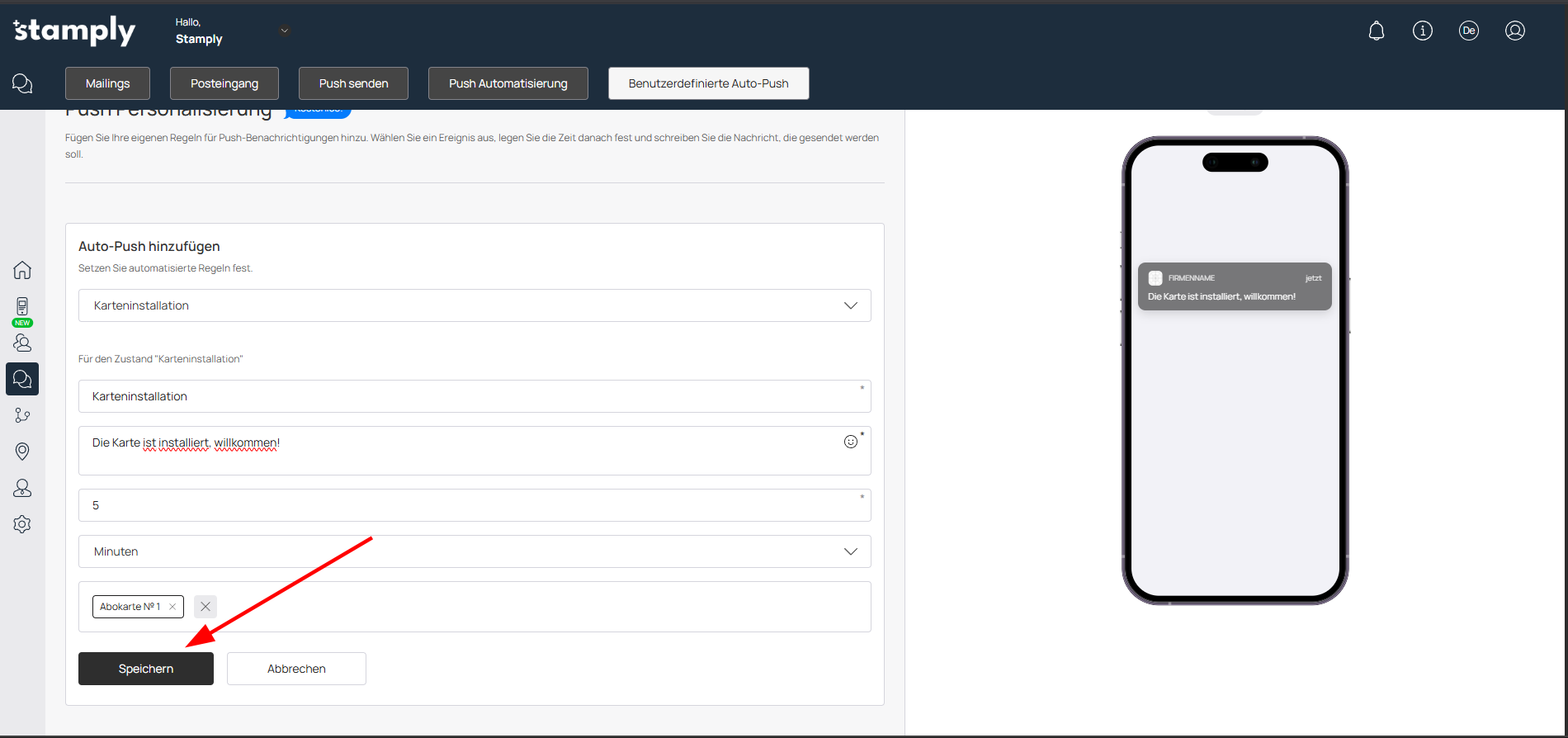Click the Speichern button
Image resolution: width=1568 pixels, height=738 pixels.
click(146, 669)
